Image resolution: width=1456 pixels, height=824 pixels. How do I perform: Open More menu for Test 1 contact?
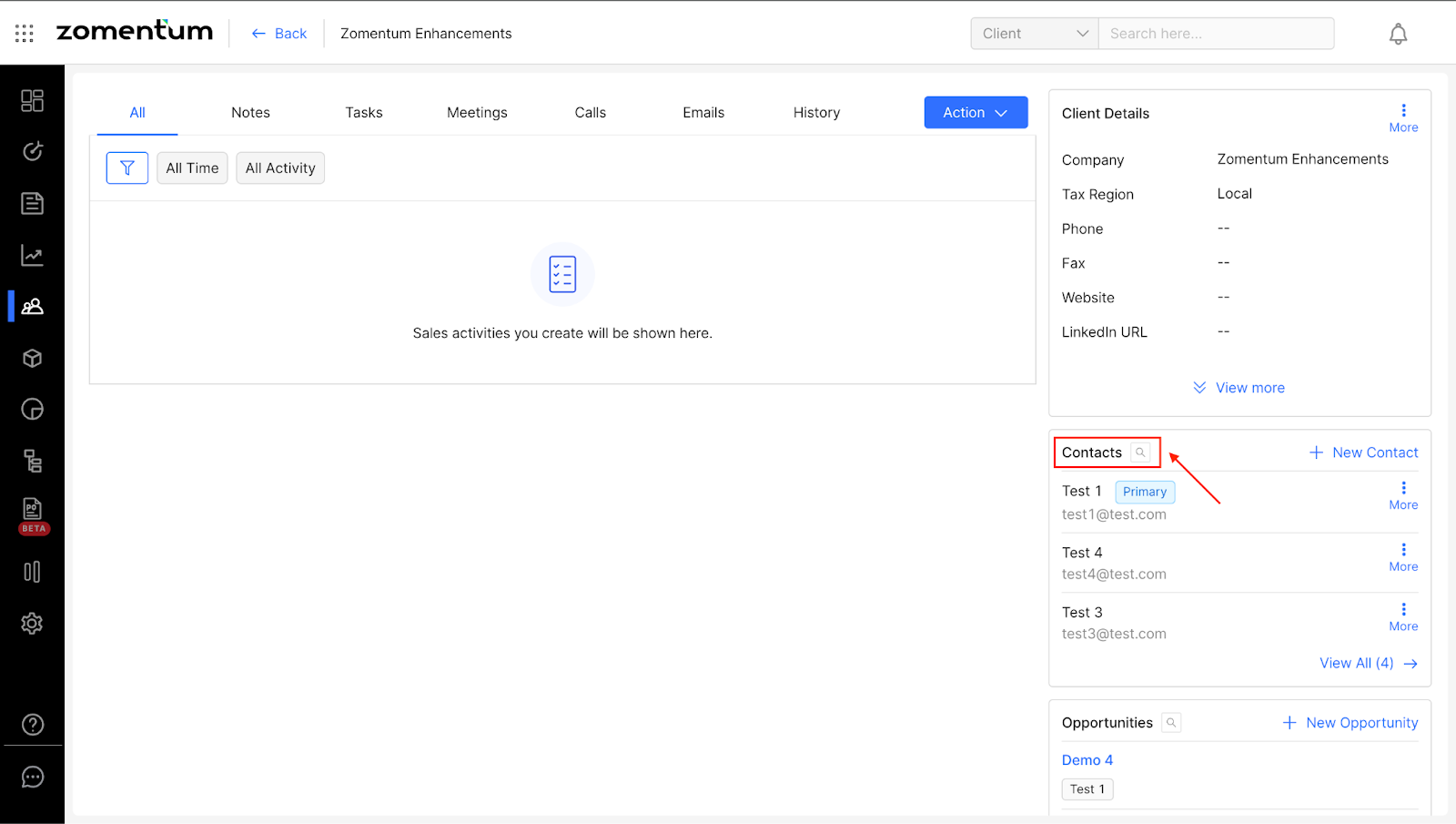pyautogui.click(x=1403, y=496)
